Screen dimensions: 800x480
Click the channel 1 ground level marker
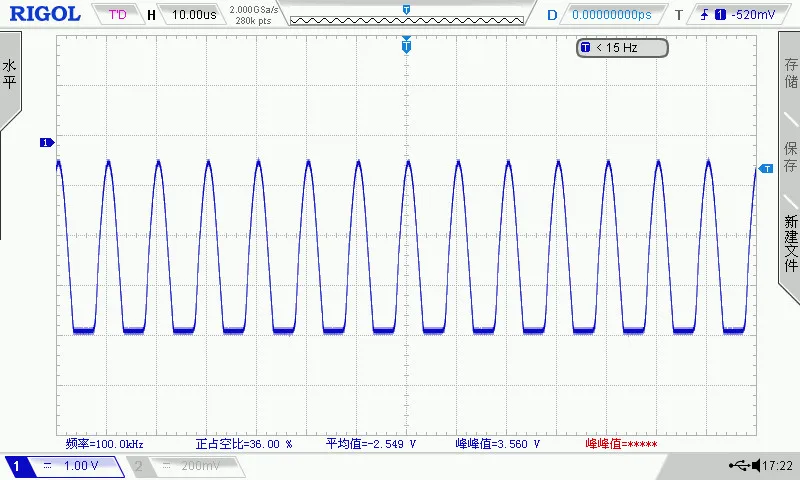[47, 143]
